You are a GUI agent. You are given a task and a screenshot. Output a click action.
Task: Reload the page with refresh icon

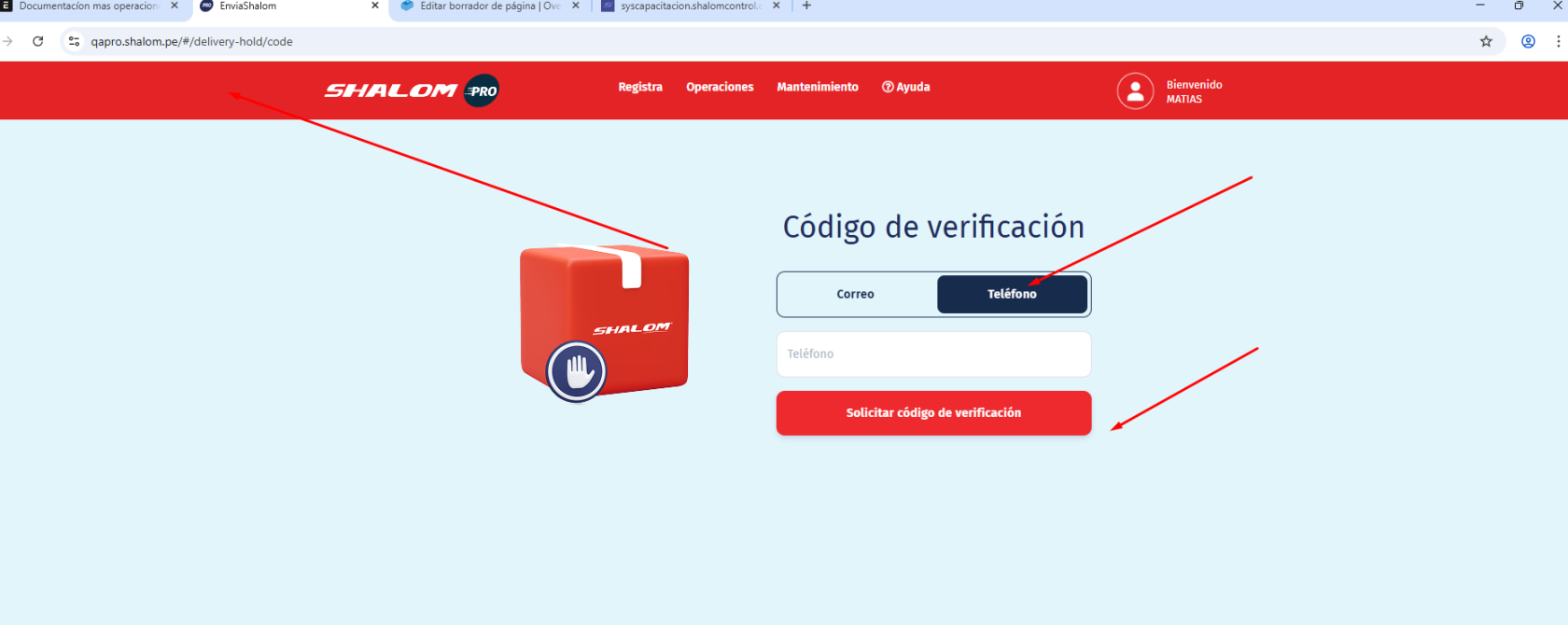(x=38, y=41)
